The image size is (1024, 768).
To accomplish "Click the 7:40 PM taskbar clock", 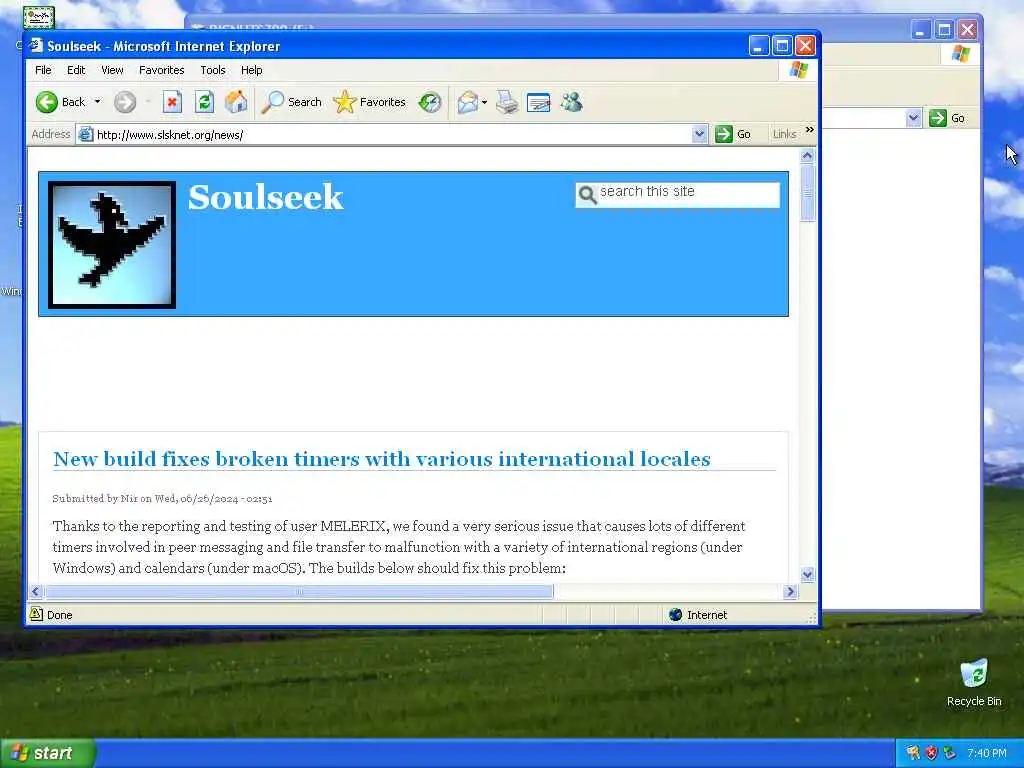I will 987,753.
